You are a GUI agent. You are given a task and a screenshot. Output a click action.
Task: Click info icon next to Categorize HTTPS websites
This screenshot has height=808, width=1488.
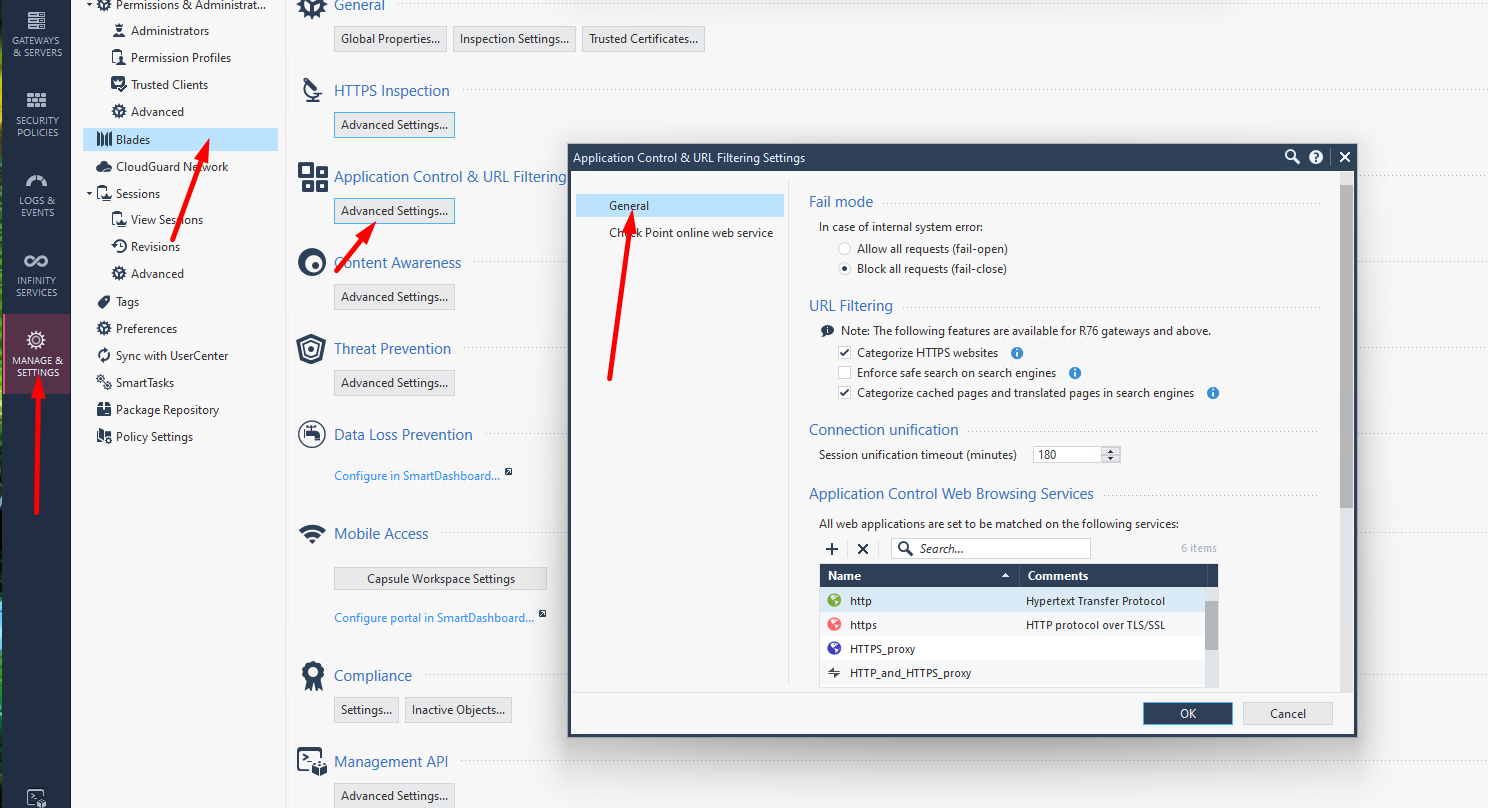pyautogui.click(x=1017, y=353)
